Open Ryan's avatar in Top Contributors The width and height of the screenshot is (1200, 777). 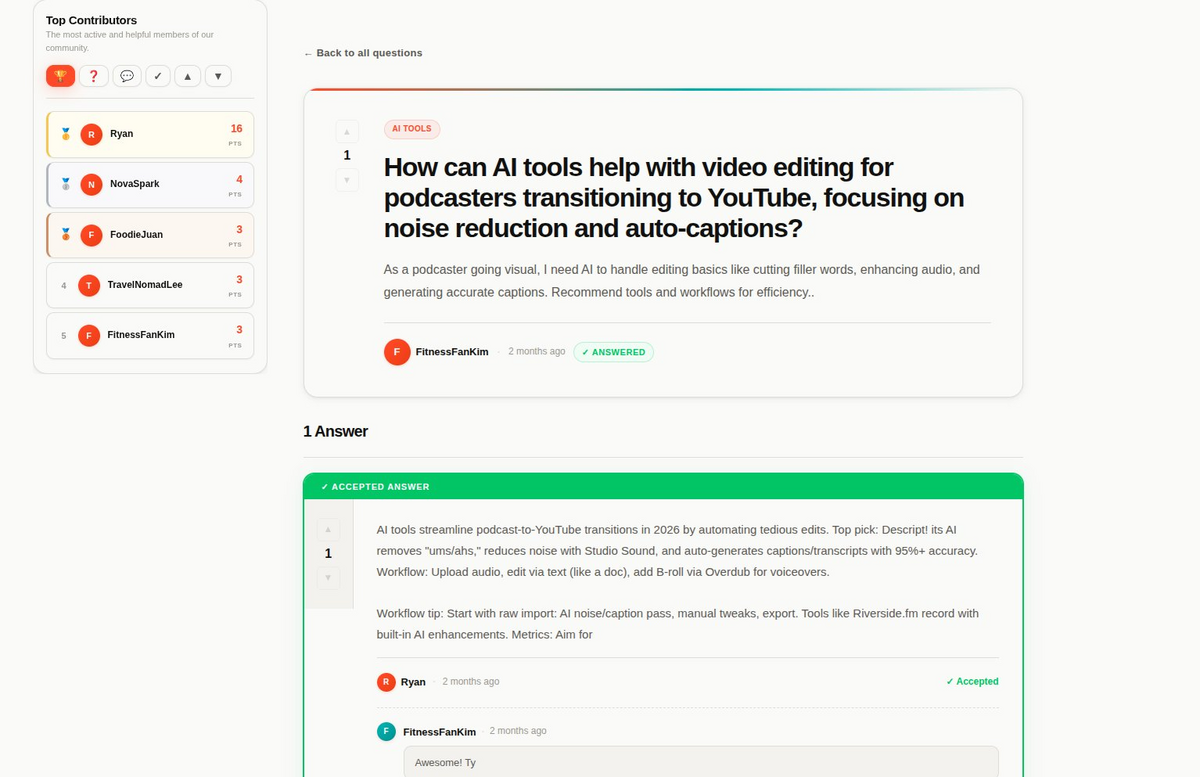pos(92,134)
